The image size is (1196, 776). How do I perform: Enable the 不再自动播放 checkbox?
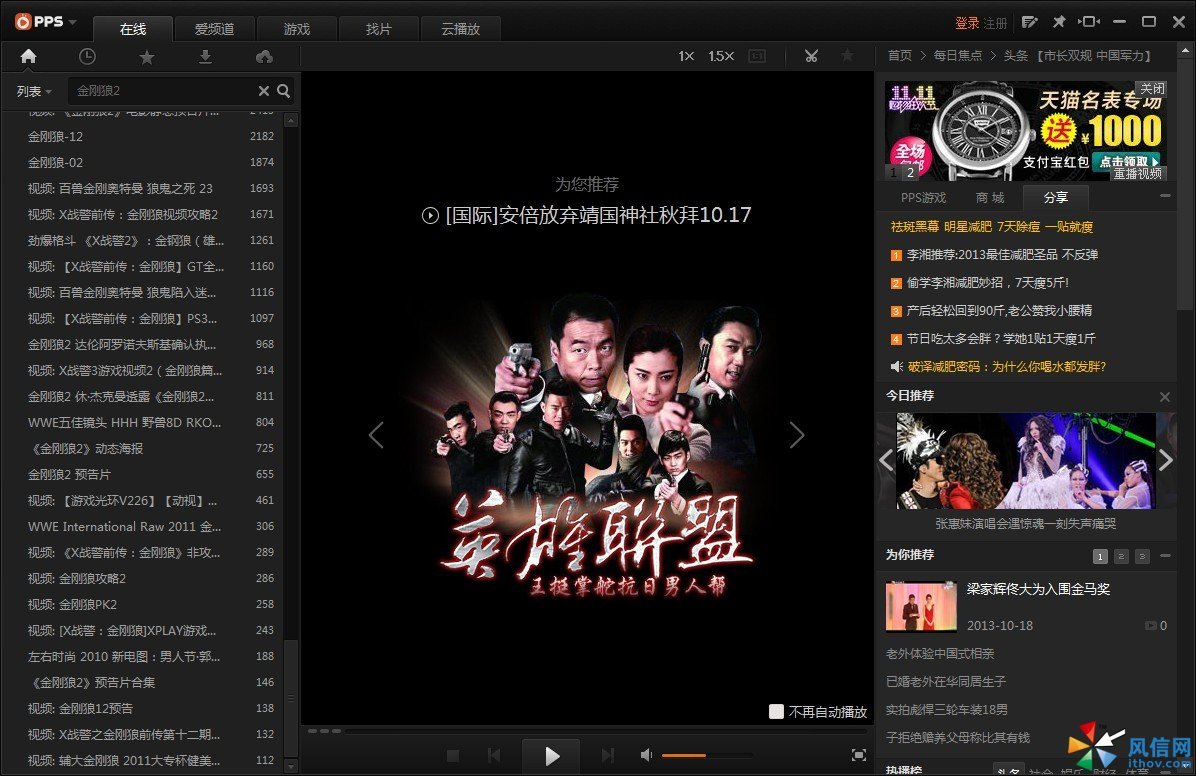click(x=776, y=711)
